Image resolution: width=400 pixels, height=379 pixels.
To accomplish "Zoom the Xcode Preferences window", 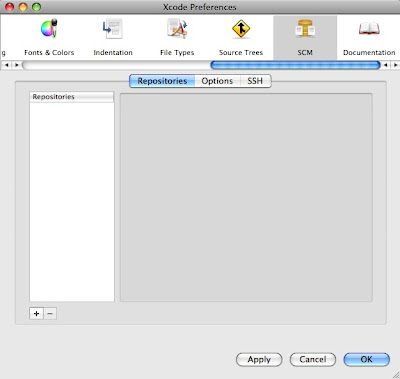I will click(x=36, y=7).
